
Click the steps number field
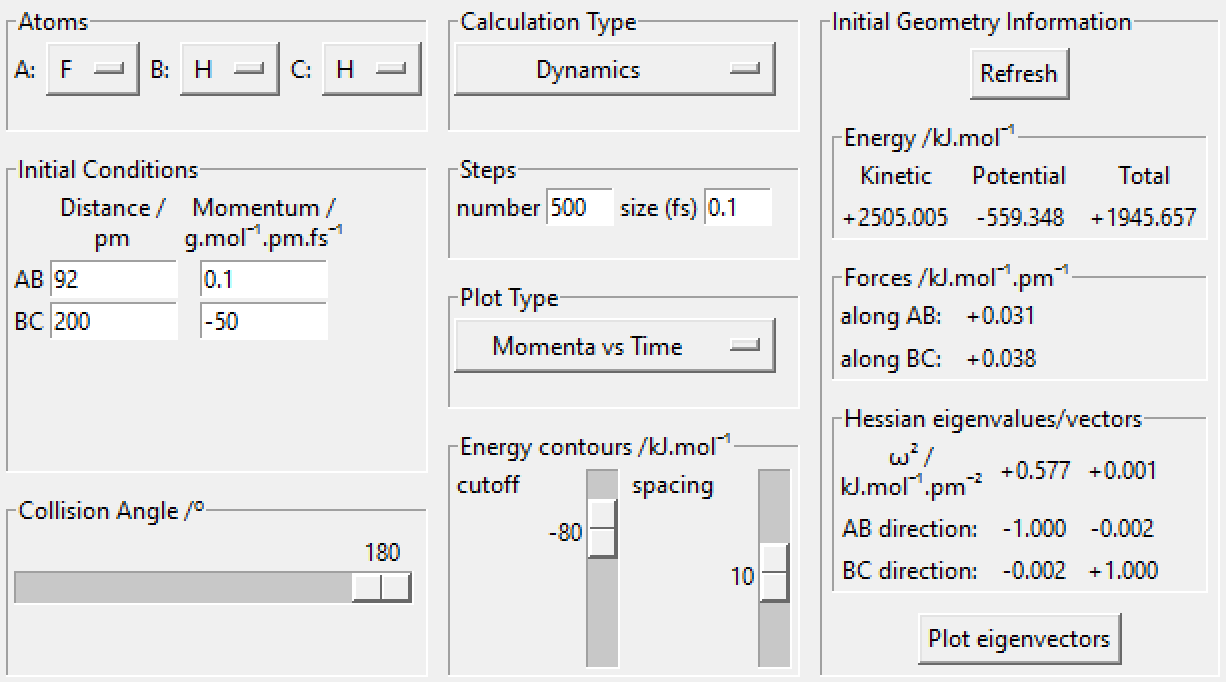579,209
